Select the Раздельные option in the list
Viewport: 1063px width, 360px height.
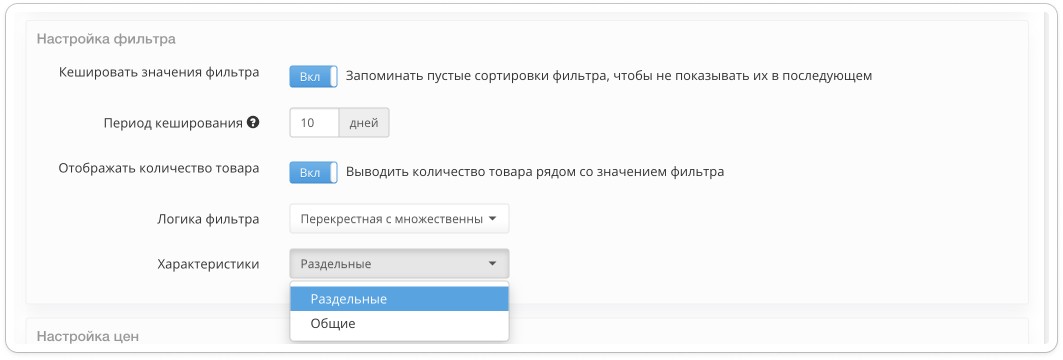click(x=399, y=299)
